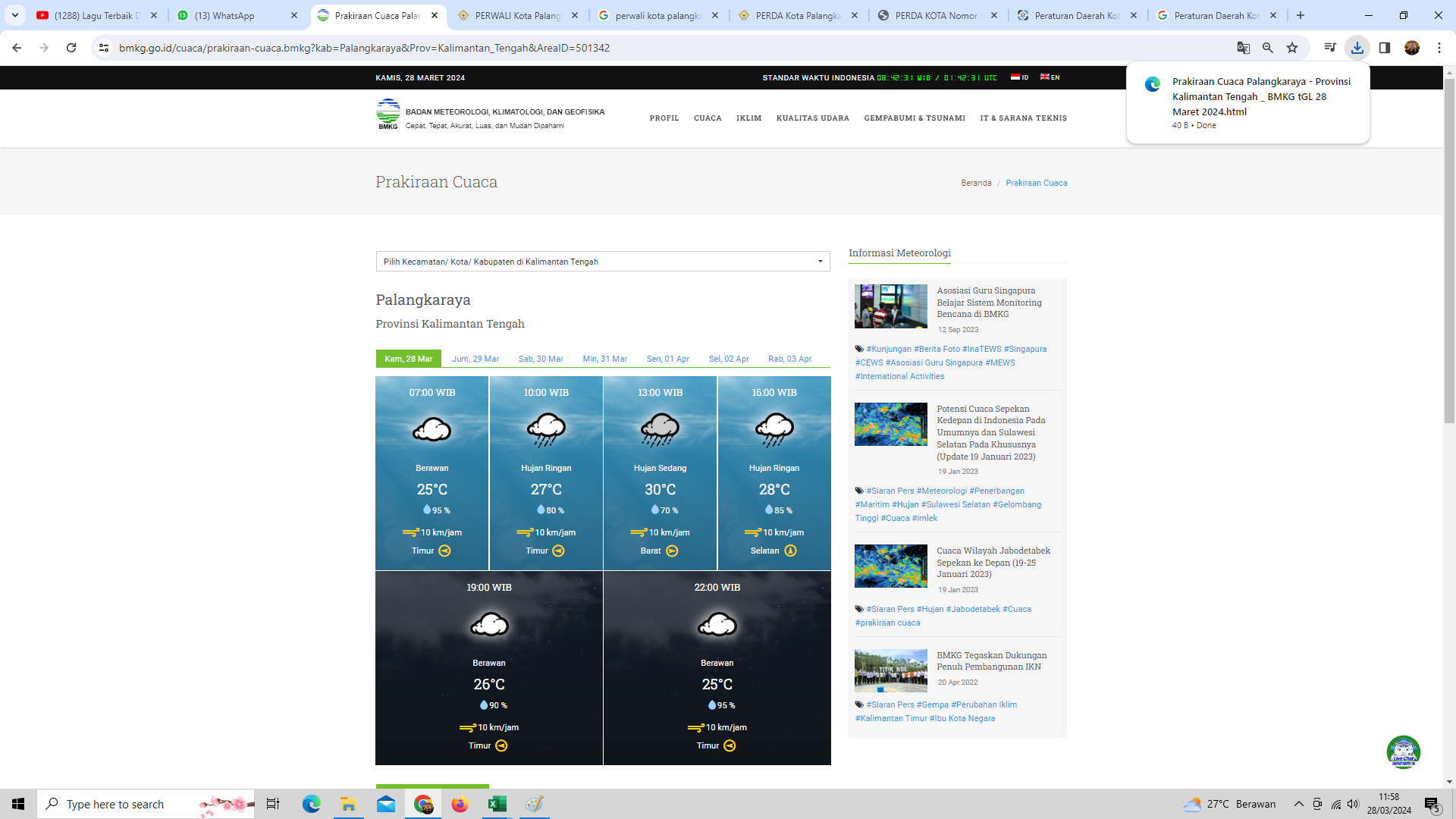Click the browser back arrow
This screenshot has width=1456, height=819.
point(17,48)
